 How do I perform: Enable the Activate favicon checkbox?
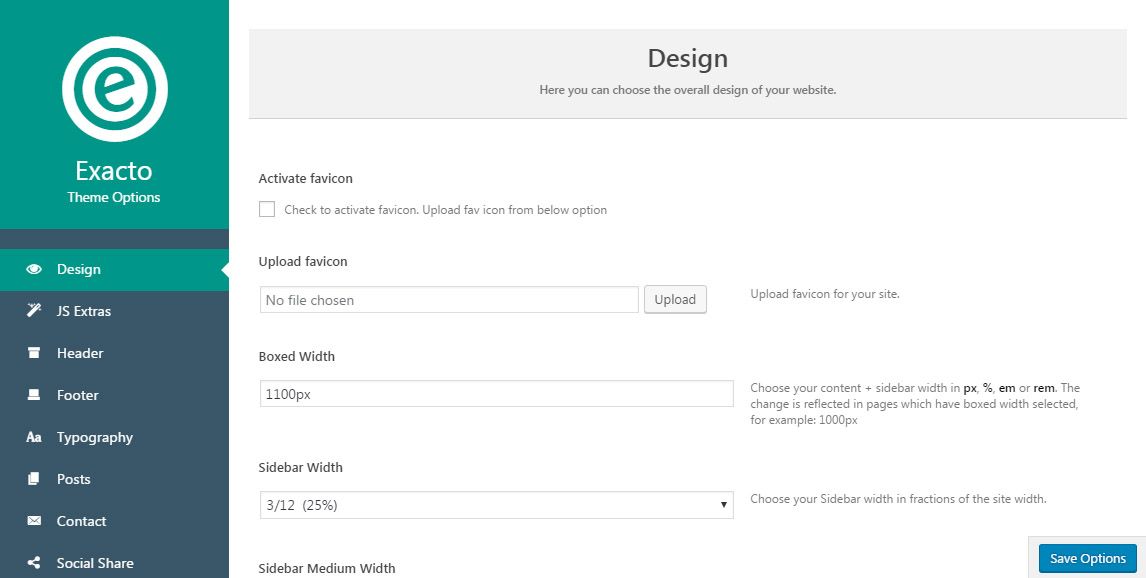[x=267, y=209]
